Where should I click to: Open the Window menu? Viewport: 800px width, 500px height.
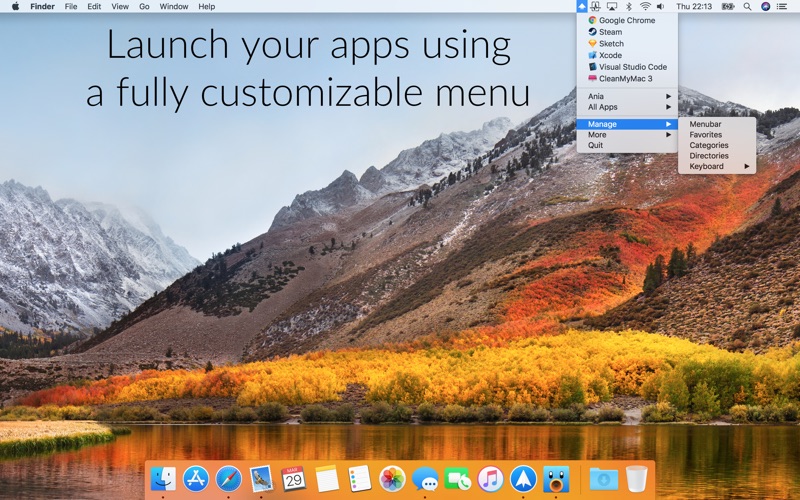pos(173,6)
